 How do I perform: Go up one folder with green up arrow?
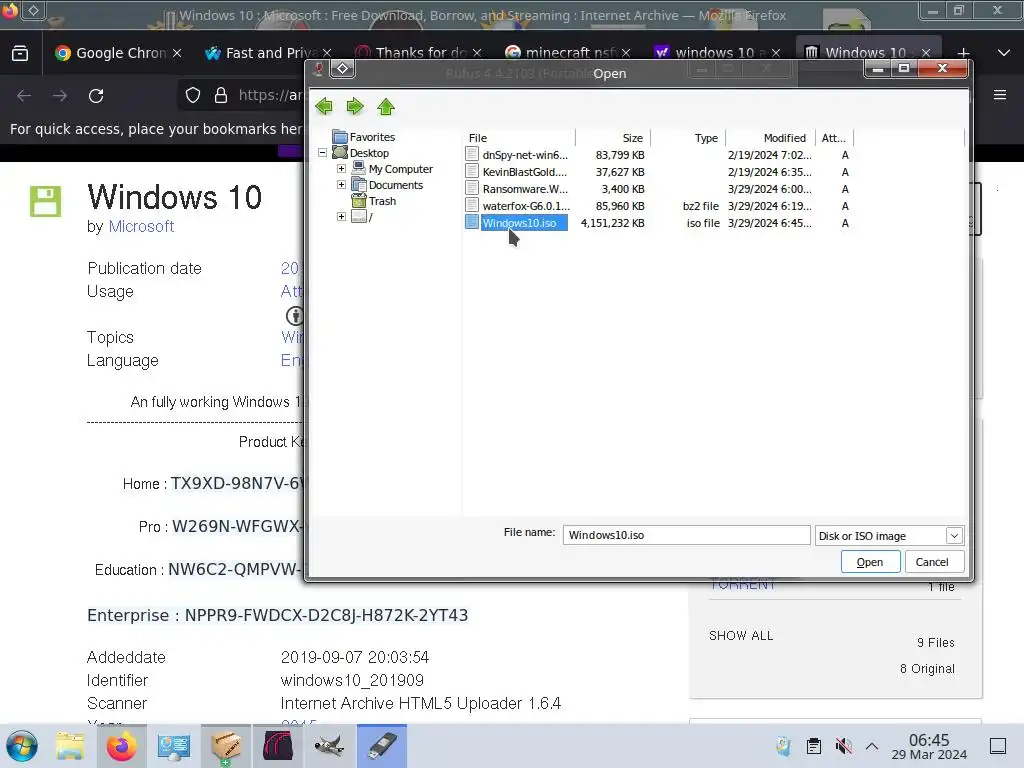(x=386, y=106)
